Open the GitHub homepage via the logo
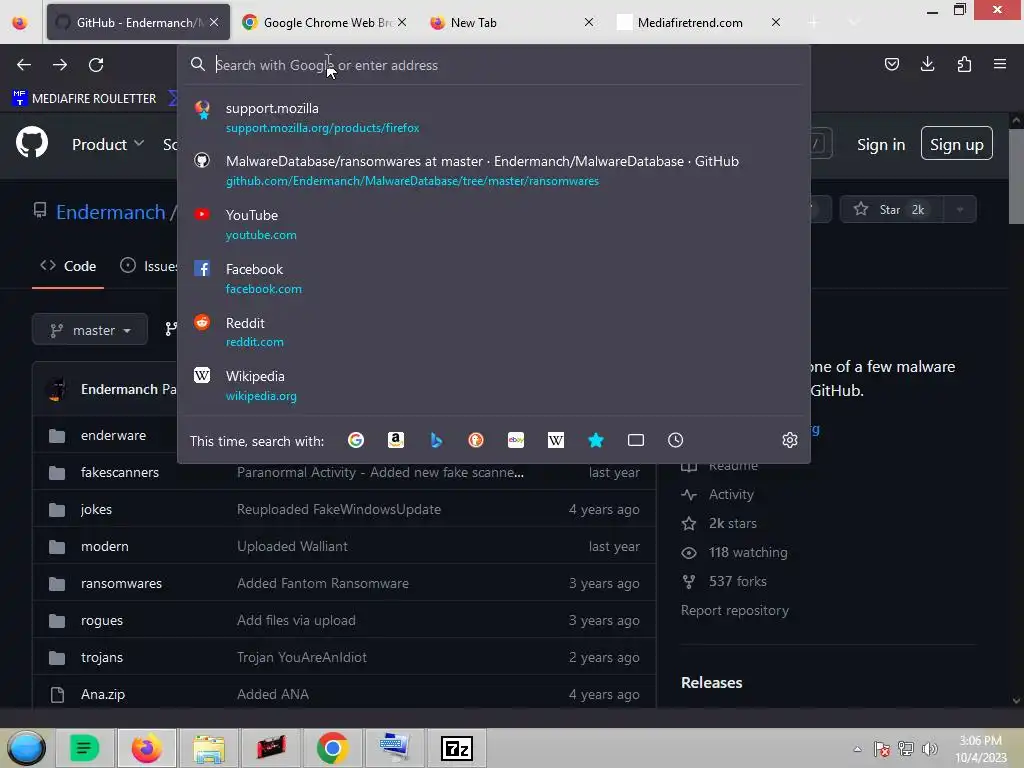The height and width of the screenshot is (768, 1024). click(32, 143)
